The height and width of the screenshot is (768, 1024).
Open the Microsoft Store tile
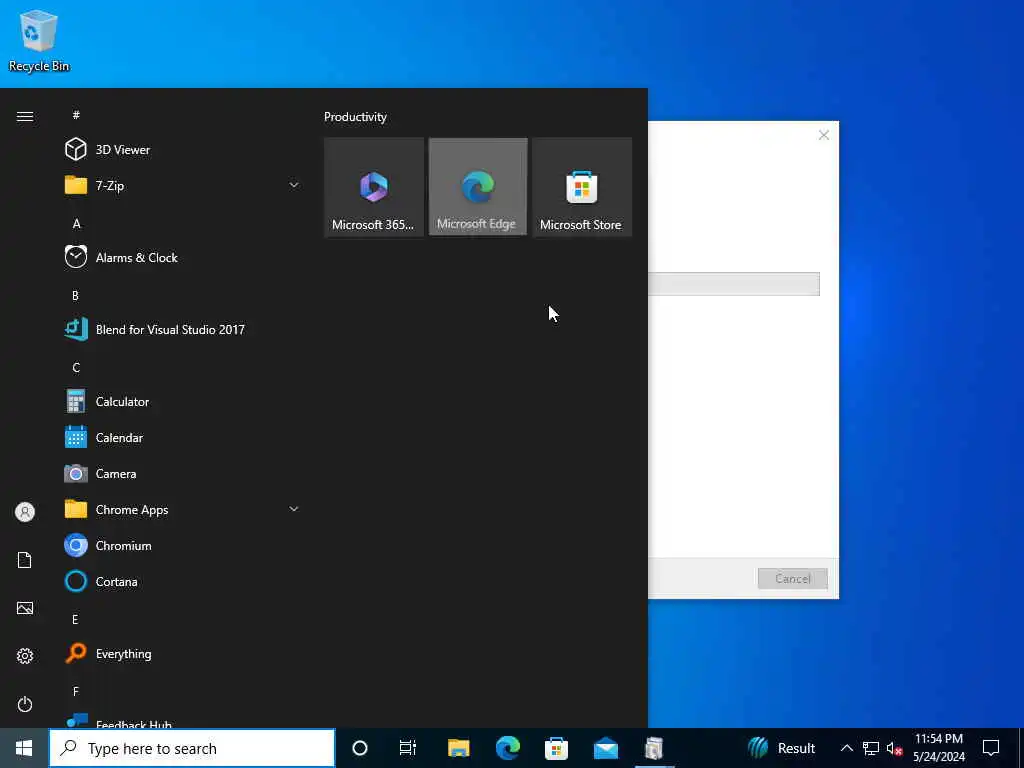tap(582, 187)
